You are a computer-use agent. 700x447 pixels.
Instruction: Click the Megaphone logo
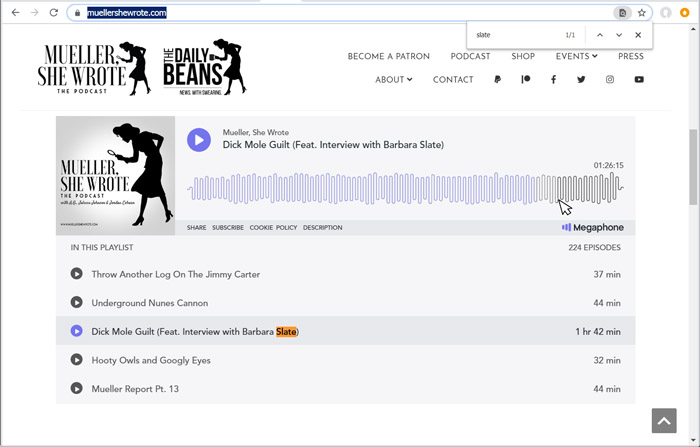592,227
